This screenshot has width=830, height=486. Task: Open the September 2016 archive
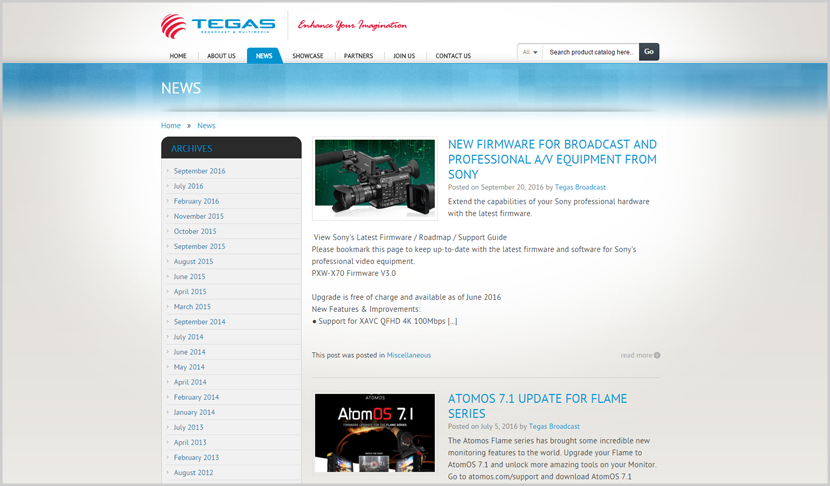199,171
